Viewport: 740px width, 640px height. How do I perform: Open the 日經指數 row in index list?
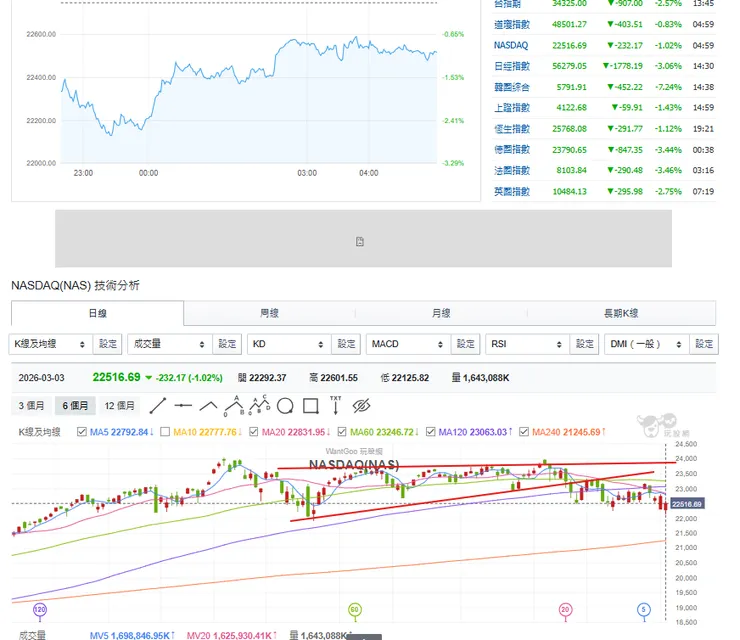coord(513,66)
